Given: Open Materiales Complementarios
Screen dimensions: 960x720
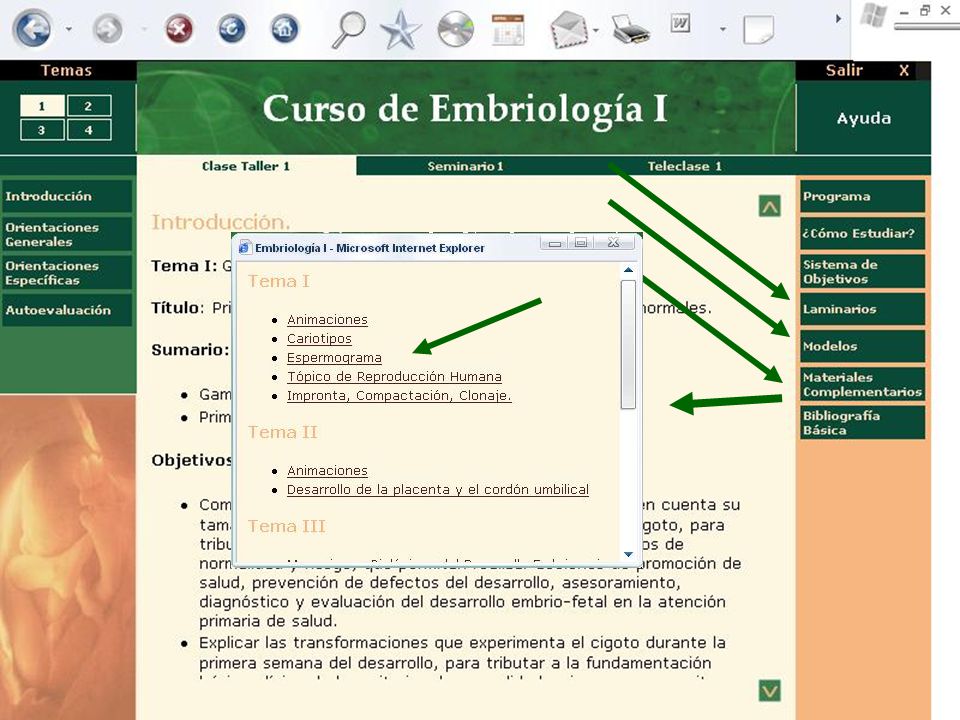Looking at the screenshot, I should click(x=863, y=384).
